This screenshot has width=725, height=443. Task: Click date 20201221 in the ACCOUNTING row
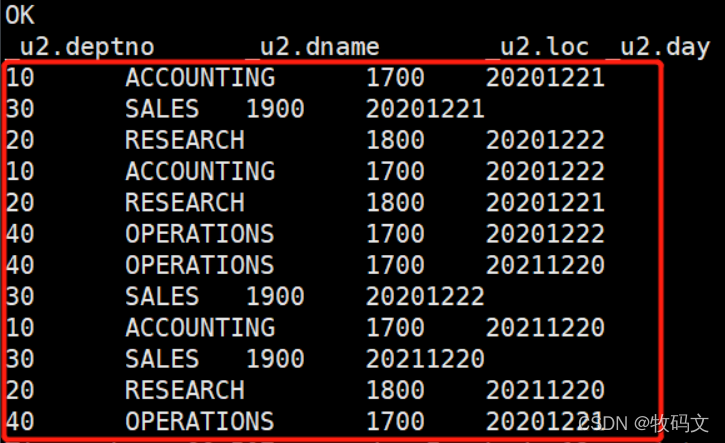pyautogui.click(x=545, y=77)
